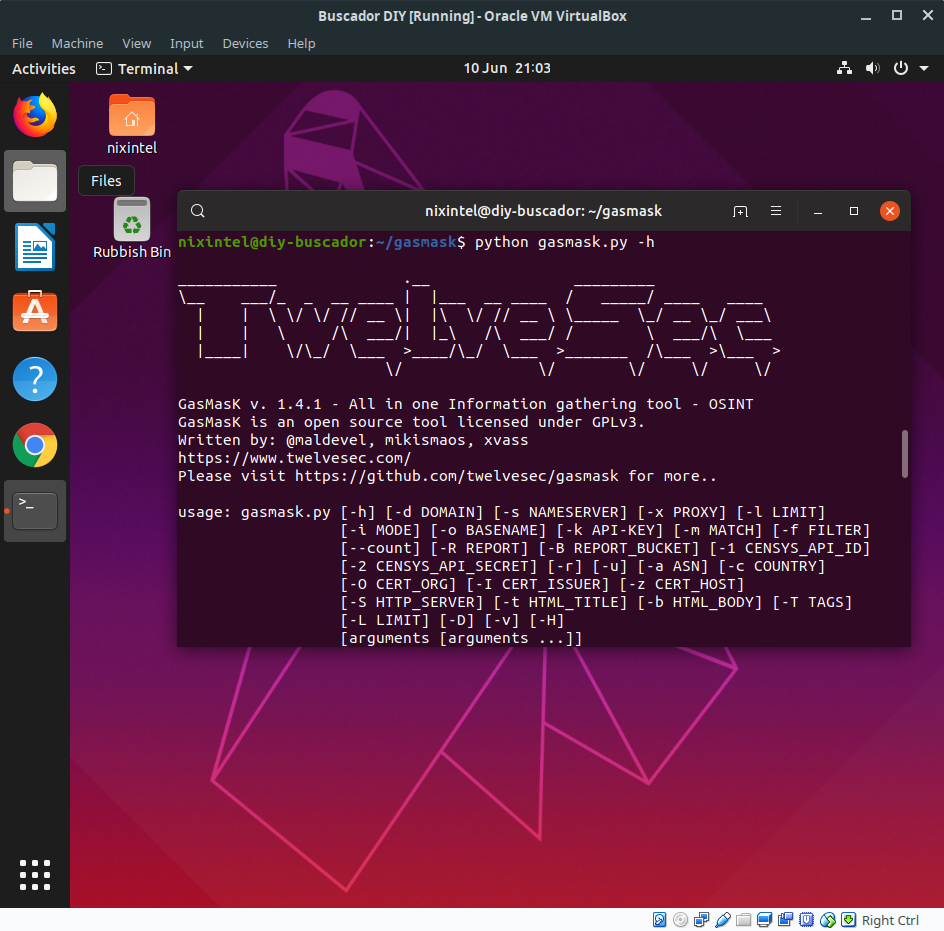
Task: Click the '[-k API-KEY]' usage option
Action: point(610,531)
